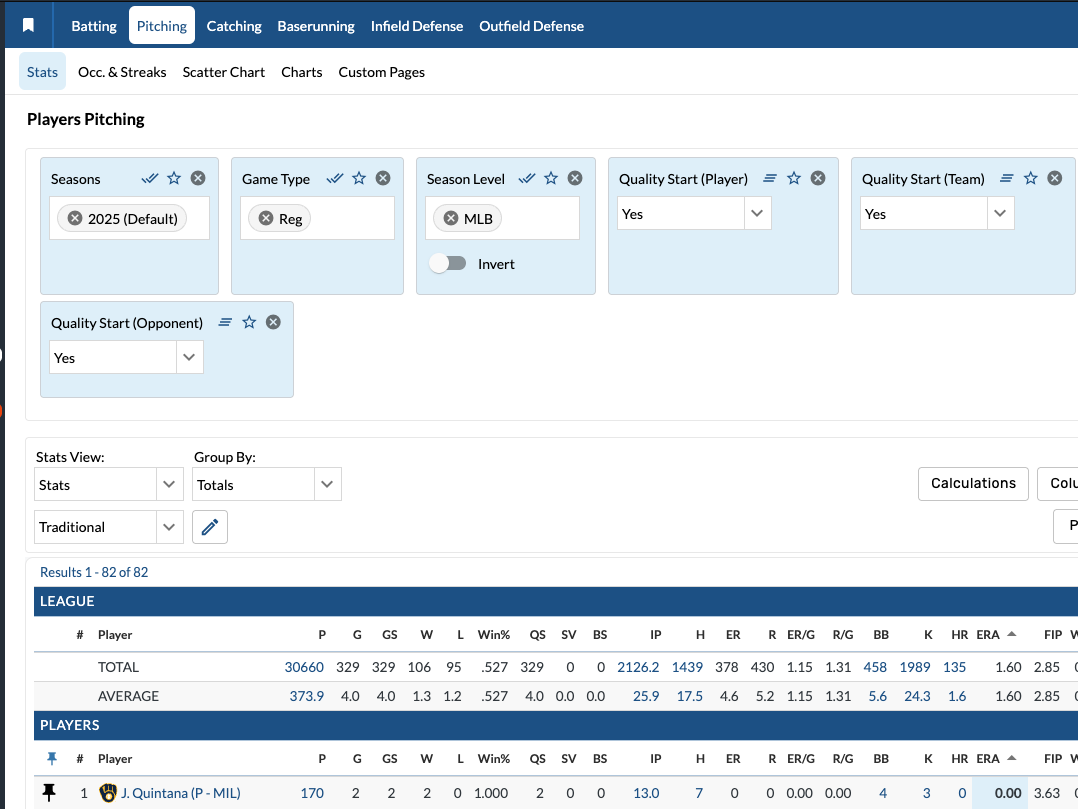Open the Scatter Chart sub-tab
Viewport: 1078px width, 809px height.
tap(224, 72)
